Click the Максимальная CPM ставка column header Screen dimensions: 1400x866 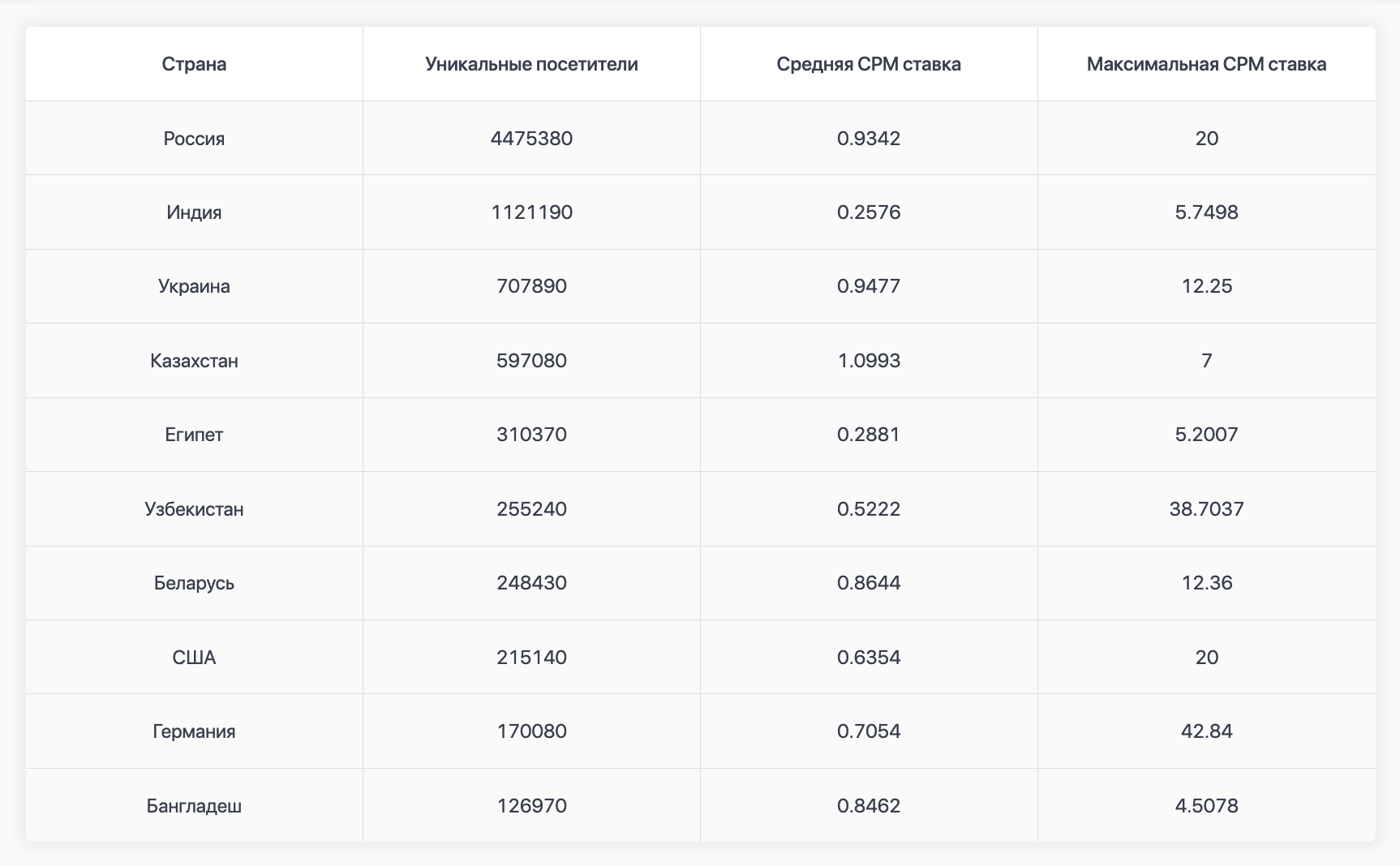tap(1206, 64)
